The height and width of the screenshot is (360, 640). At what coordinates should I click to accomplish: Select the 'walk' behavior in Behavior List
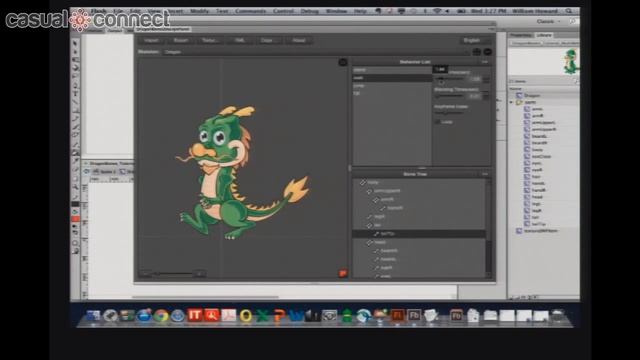click(x=392, y=78)
